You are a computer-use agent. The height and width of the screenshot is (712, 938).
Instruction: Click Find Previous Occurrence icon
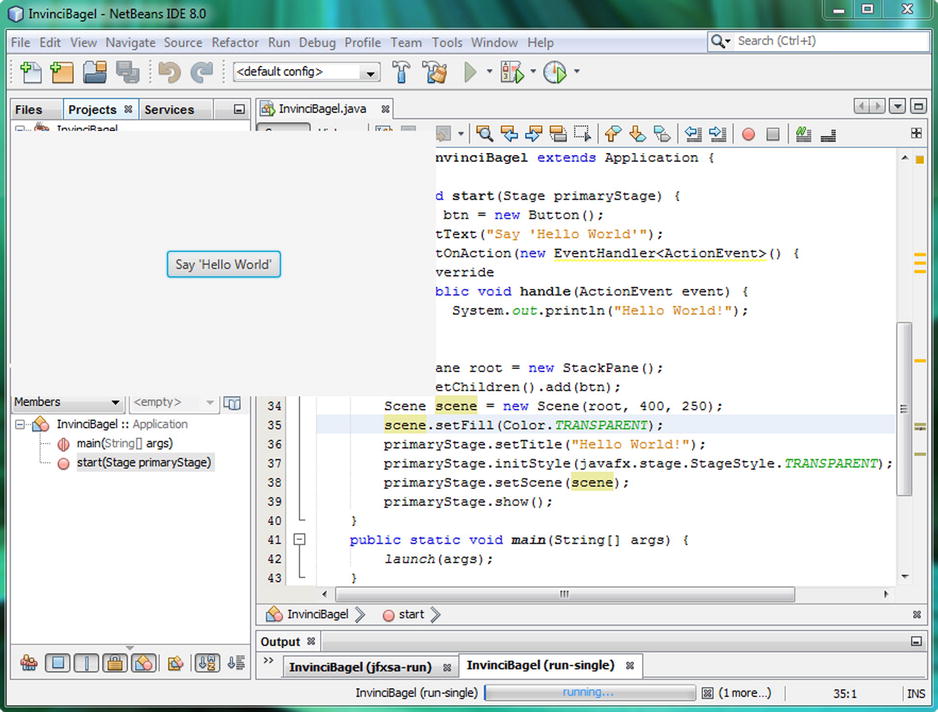[509, 134]
